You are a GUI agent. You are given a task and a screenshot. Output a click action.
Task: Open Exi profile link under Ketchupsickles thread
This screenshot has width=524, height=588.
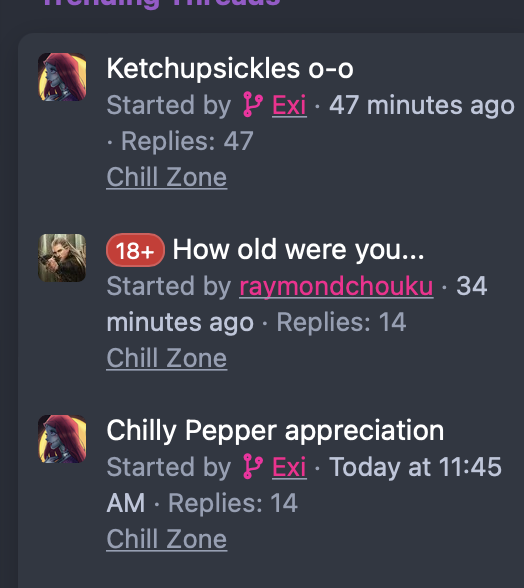[x=289, y=105]
